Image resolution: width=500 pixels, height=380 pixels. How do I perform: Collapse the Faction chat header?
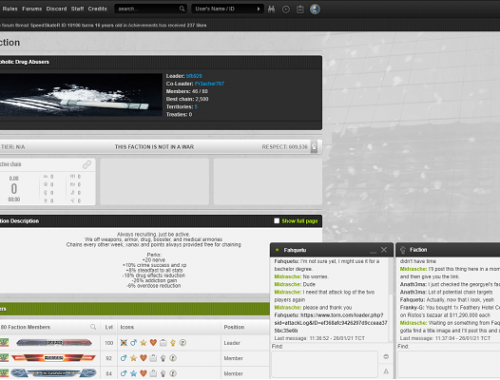click(x=448, y=250)
